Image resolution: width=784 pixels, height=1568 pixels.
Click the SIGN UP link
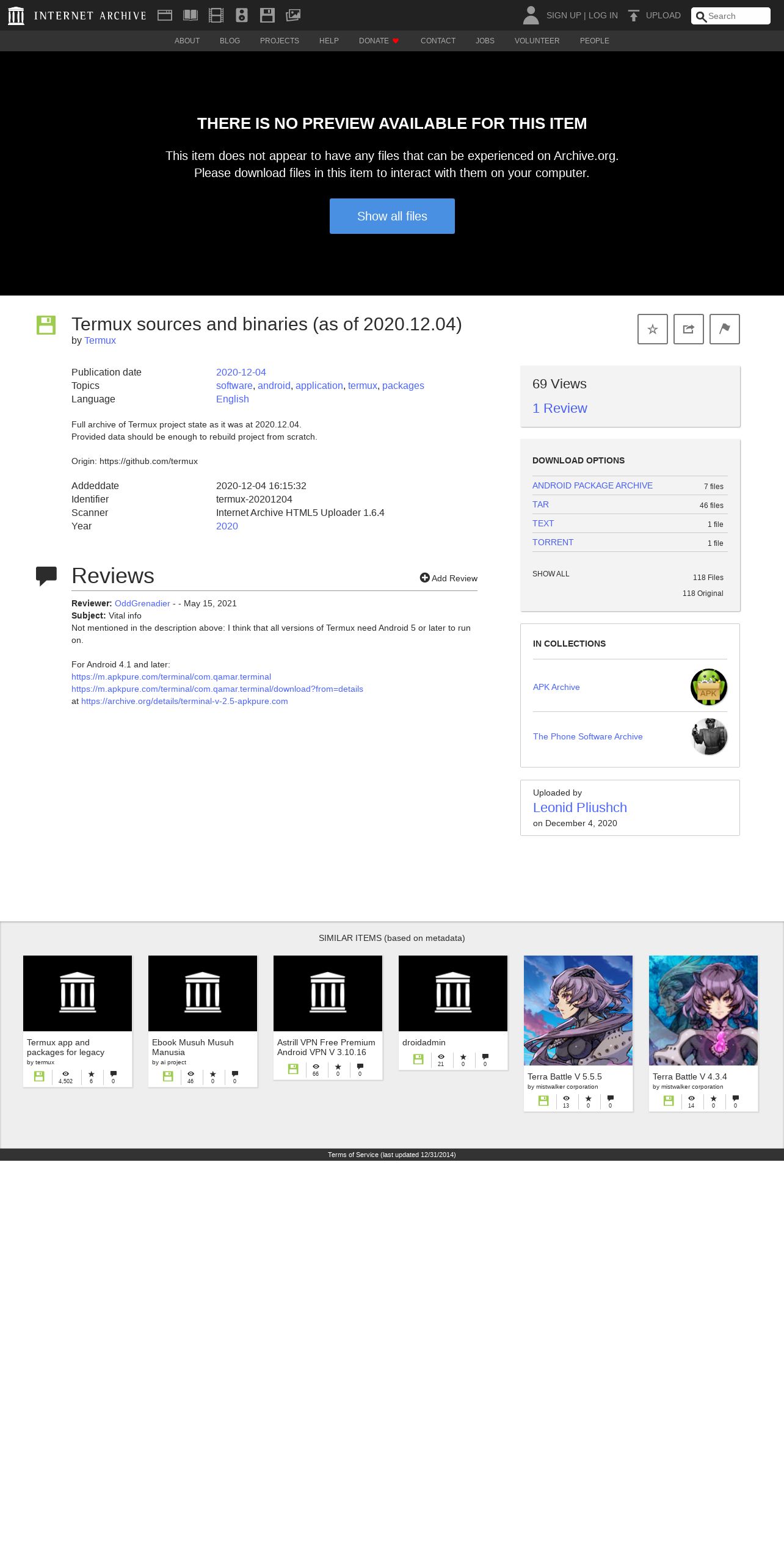pyautogui.click(x=564, y=15)
